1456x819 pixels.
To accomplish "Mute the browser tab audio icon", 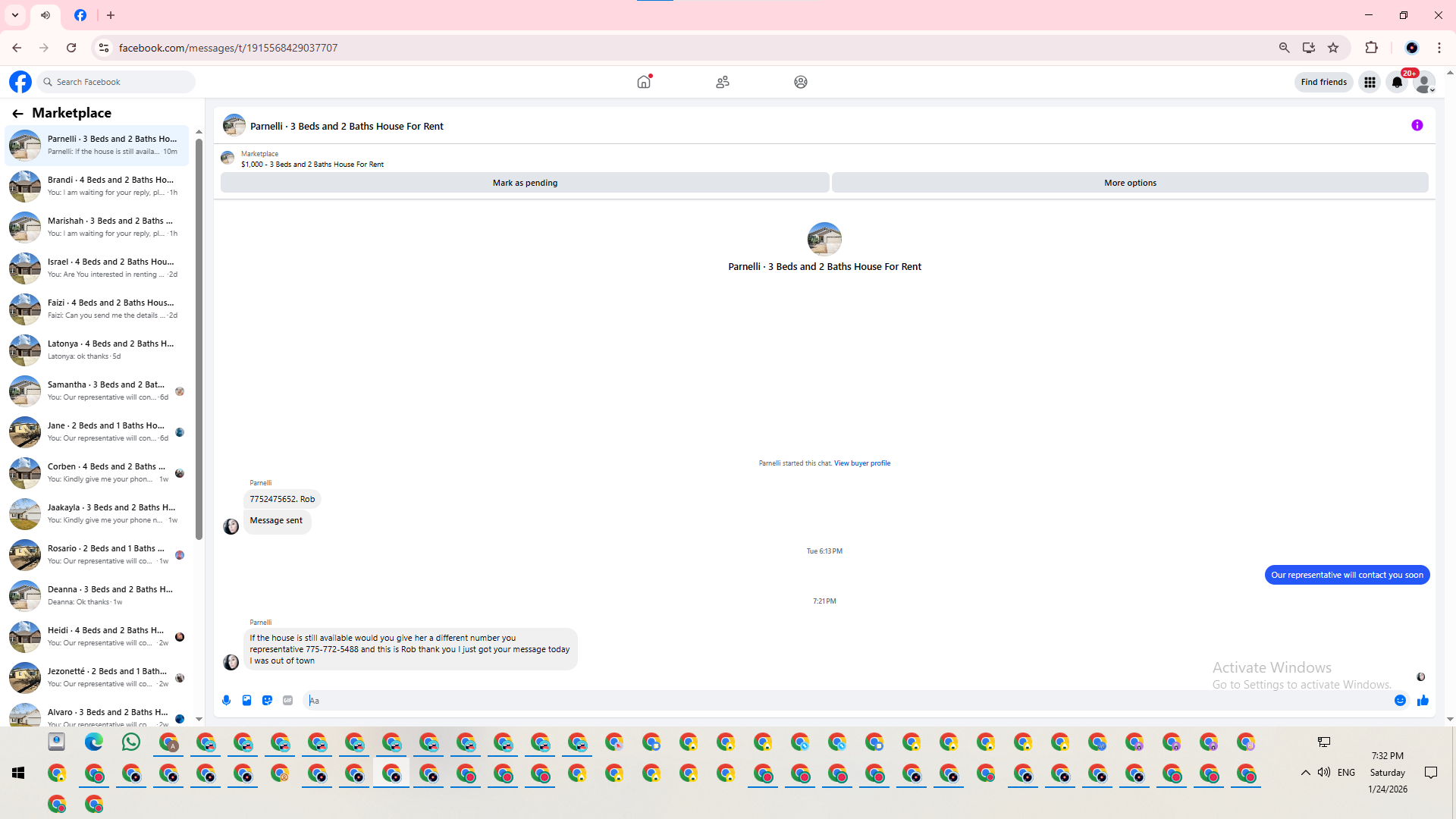I will [45, 15].
